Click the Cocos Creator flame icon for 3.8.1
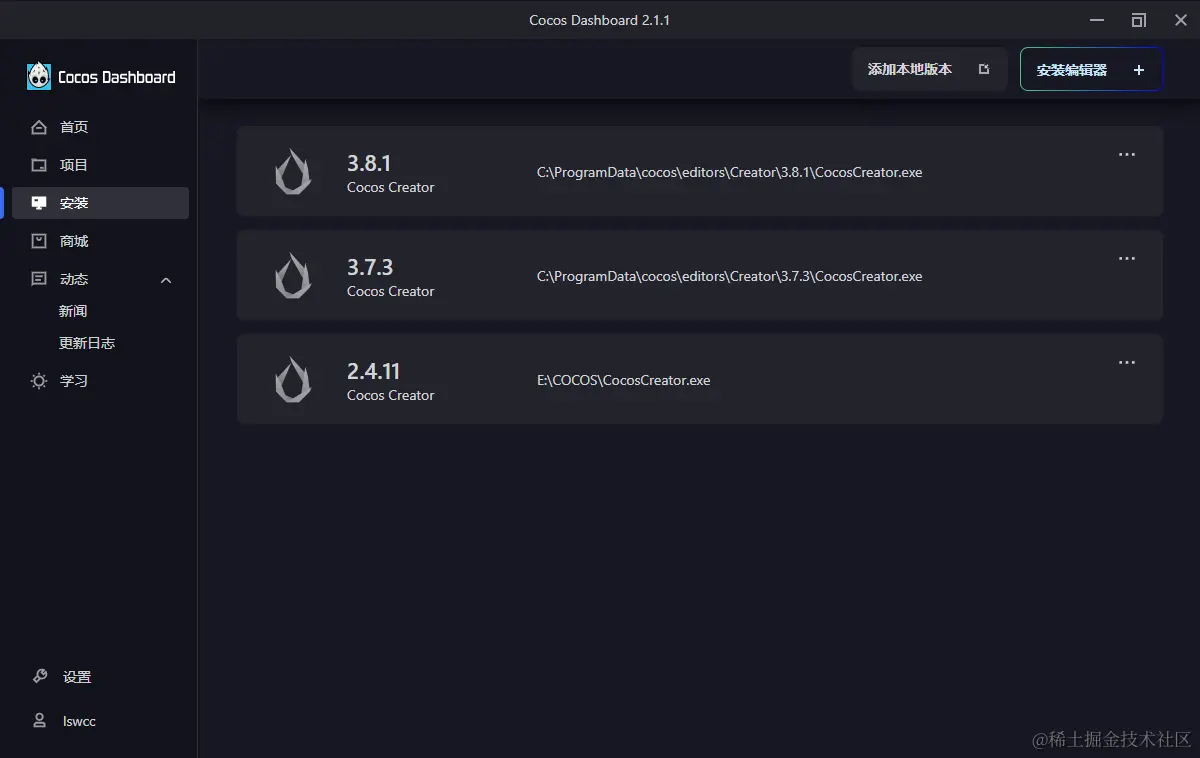This screenshot has width=1200, height=758. click(293, 171)
